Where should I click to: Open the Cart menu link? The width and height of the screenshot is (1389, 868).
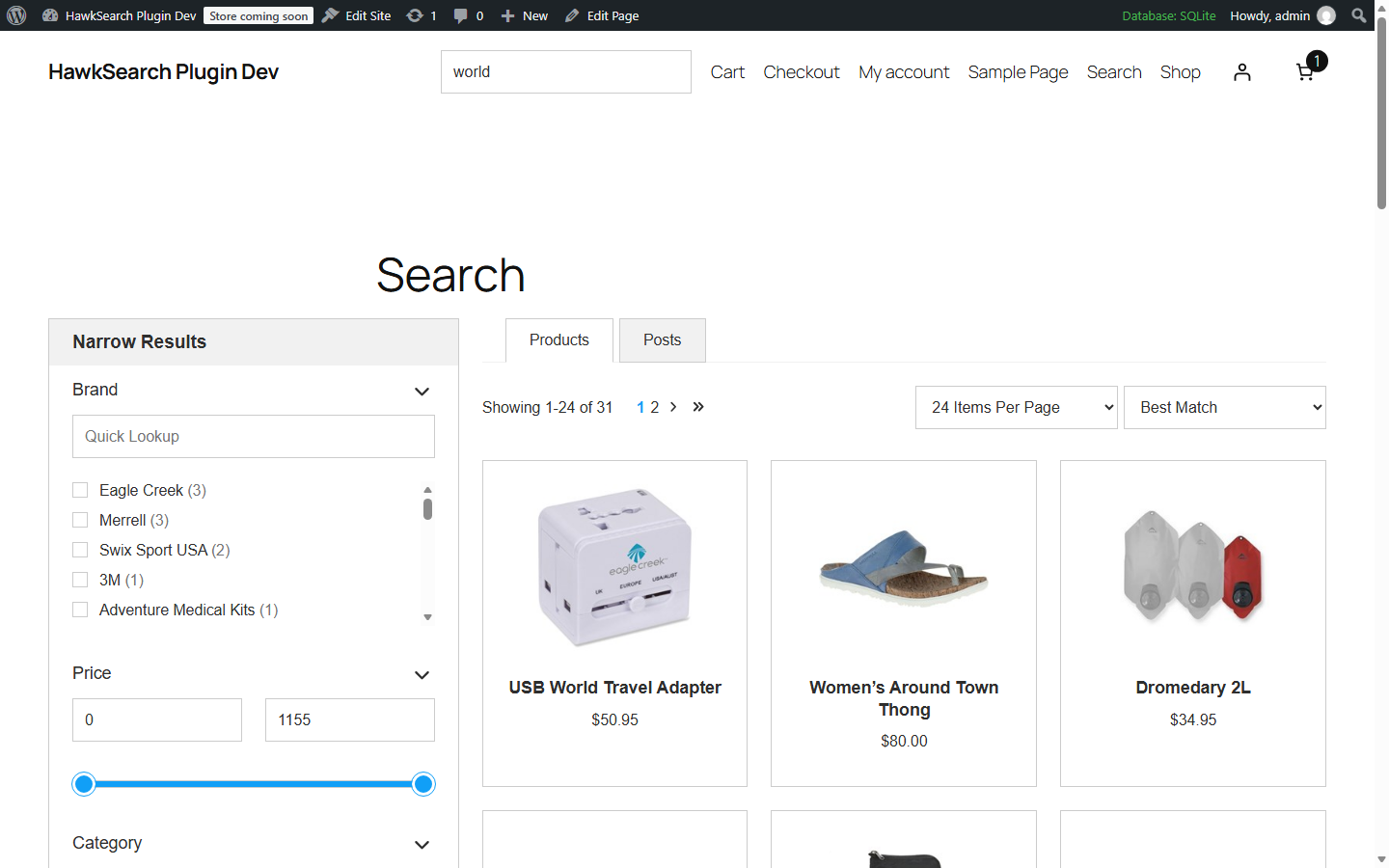[x=727, y=72]
